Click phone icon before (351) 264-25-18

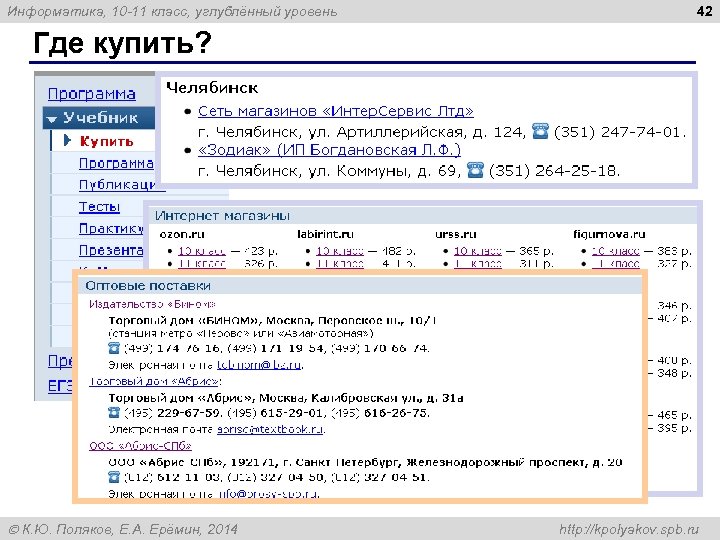[x=475, y=170]
